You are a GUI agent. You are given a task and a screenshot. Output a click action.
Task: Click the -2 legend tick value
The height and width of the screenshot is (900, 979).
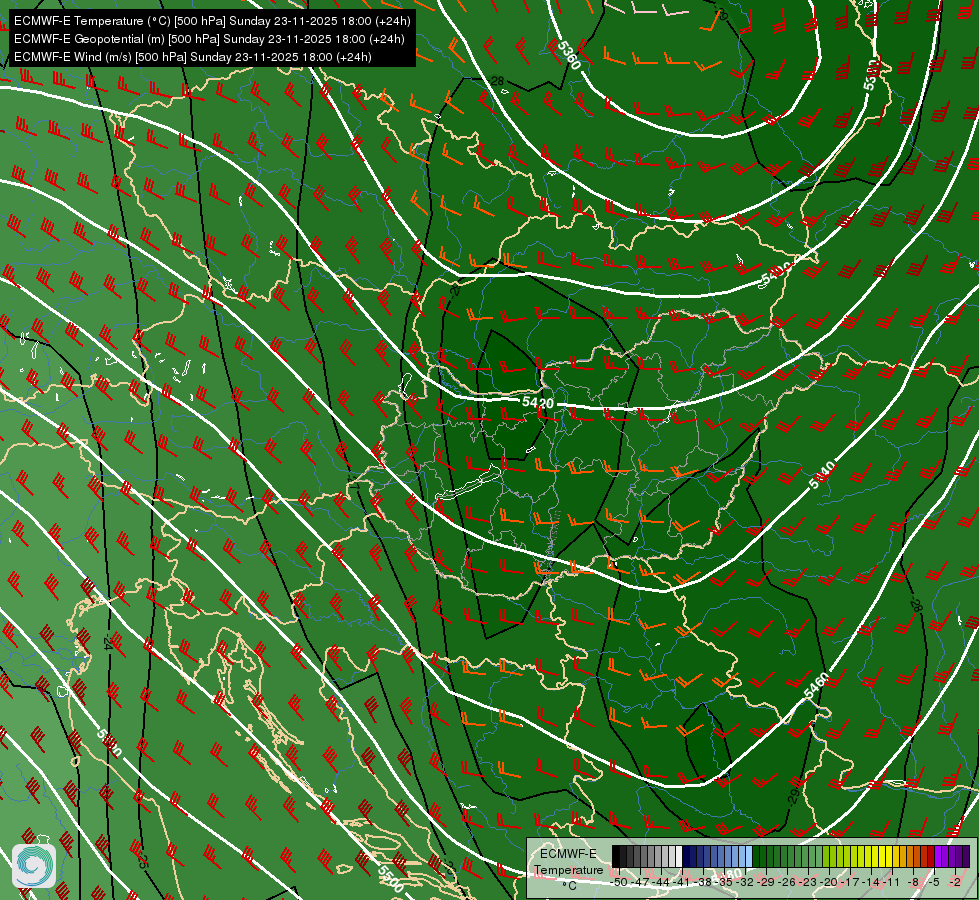955,882
